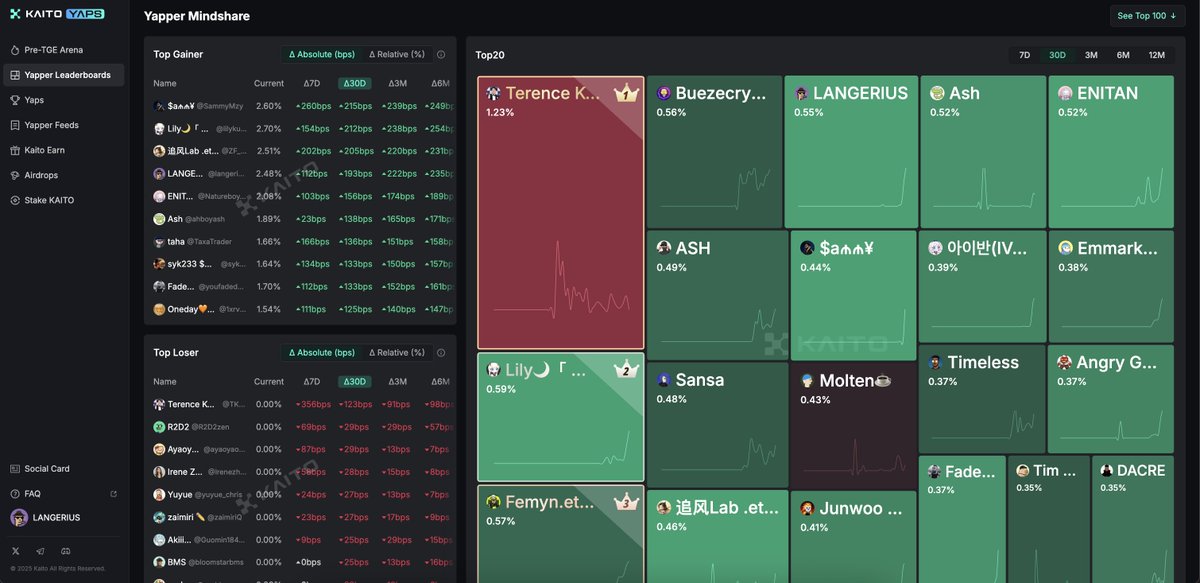Select the 3M timeframe tab

tap(1091, 55)
